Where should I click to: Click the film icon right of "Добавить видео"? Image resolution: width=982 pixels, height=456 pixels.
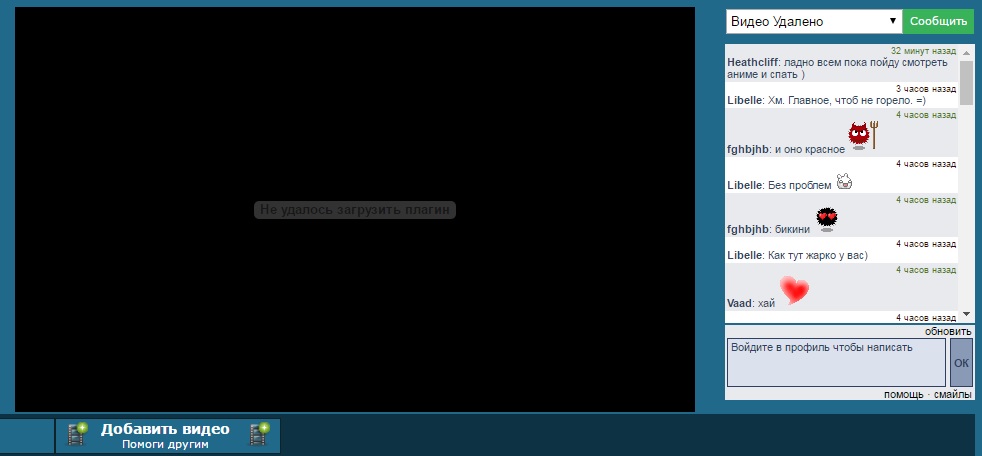[x=259, y=434]
